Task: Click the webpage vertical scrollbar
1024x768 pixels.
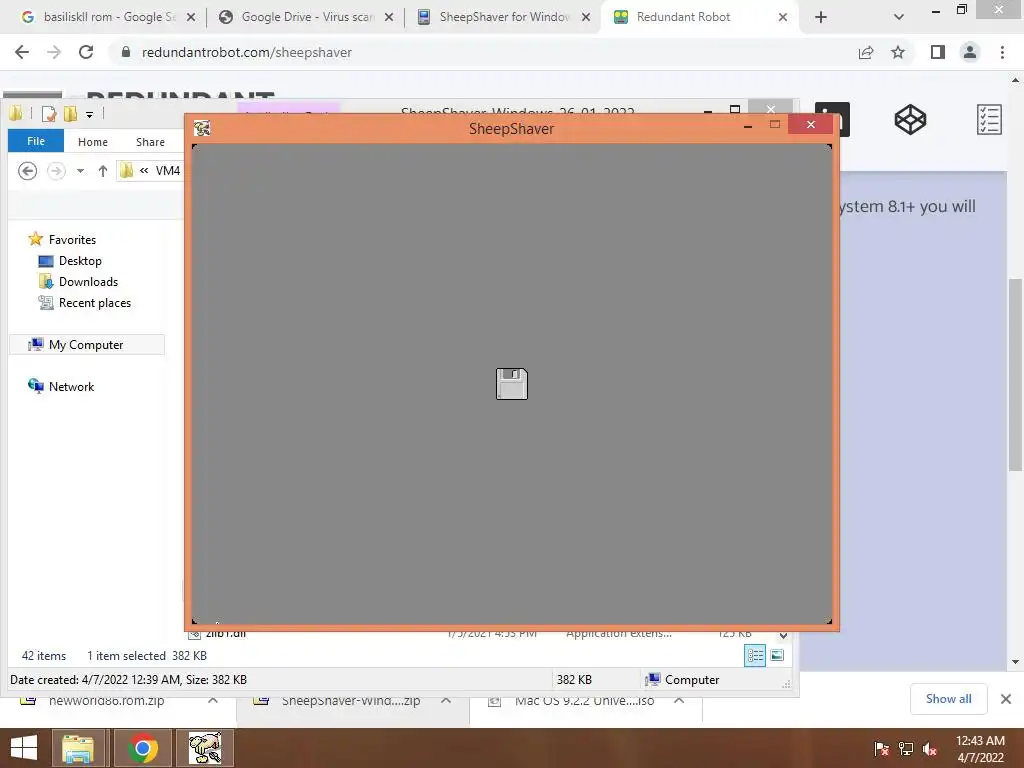Action: (x=1015, y=374)
